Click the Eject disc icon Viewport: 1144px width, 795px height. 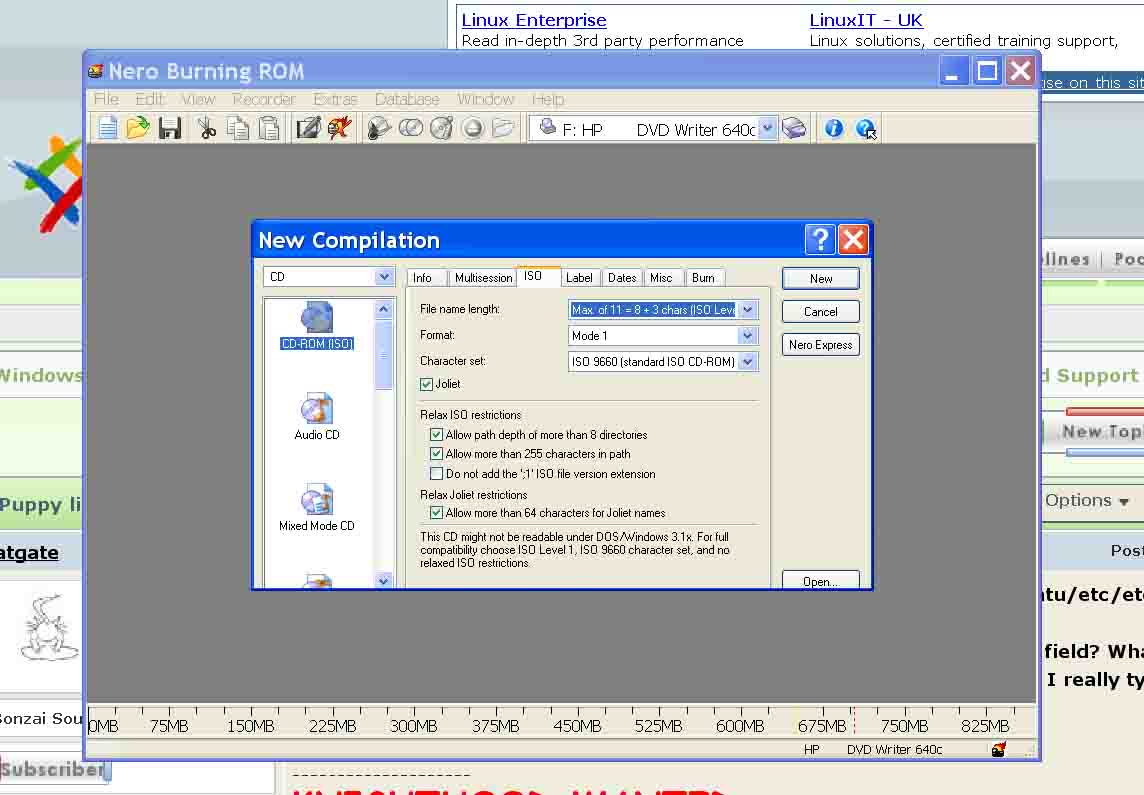(473, 128)
